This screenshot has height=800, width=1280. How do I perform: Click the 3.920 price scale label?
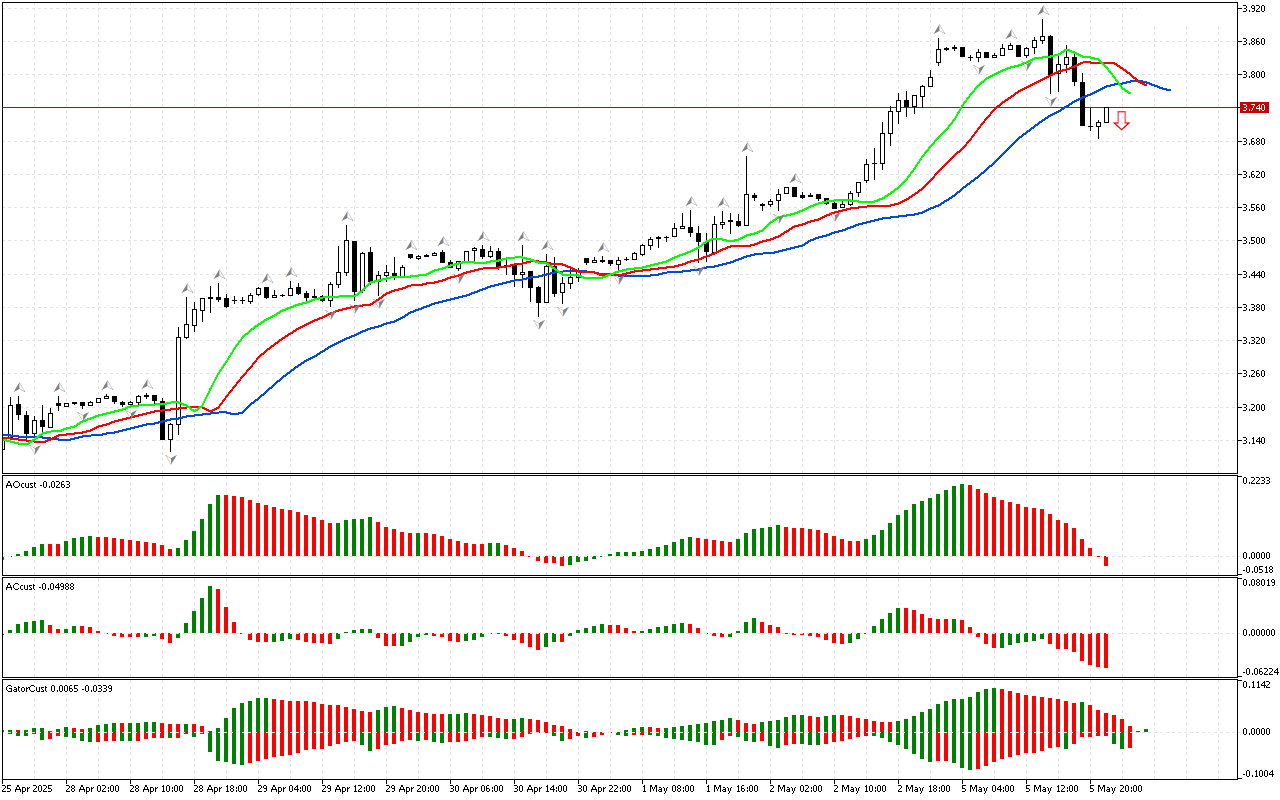(x=1253, y=8)
